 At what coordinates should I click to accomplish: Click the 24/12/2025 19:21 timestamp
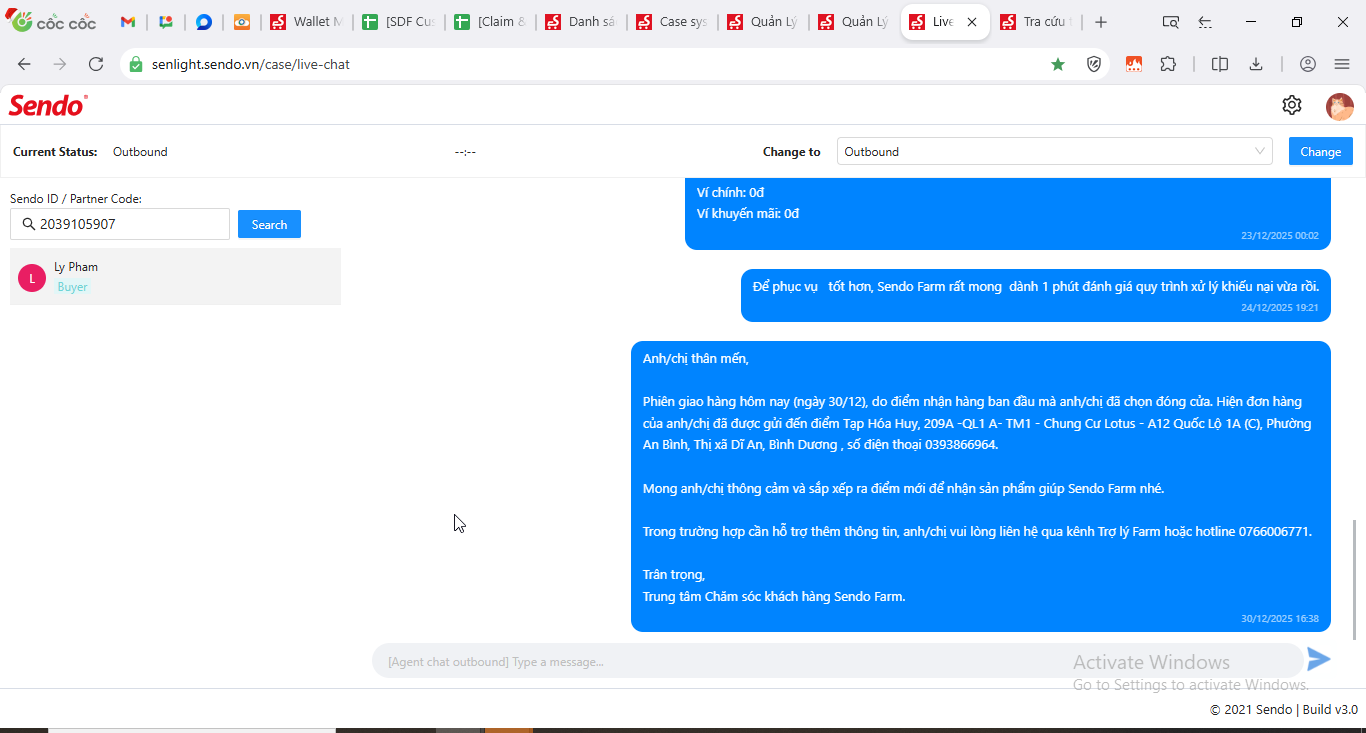pyautogui.click(x=1280, y=308)
